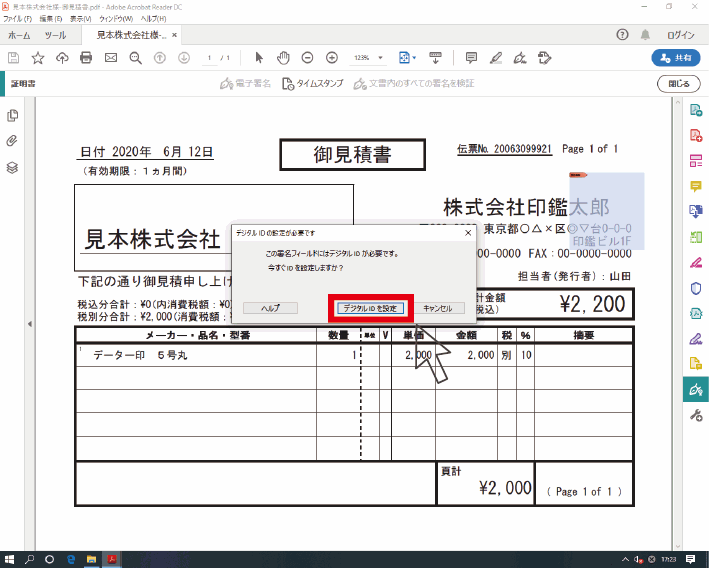Open the page thumbnails panel icon
The height and width of the screenshot is (568, 709).
(13, 115)
